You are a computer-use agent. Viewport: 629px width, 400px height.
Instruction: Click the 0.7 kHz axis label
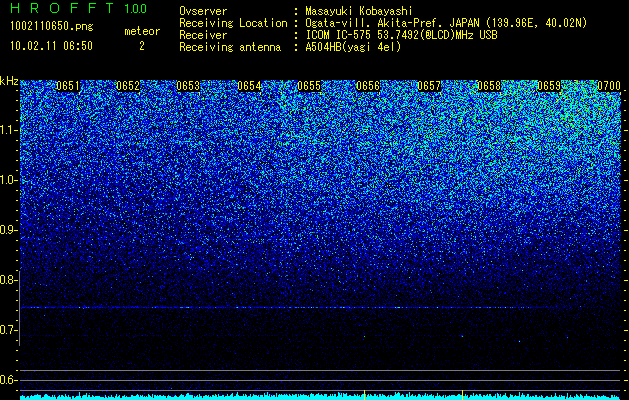point(9,330)
